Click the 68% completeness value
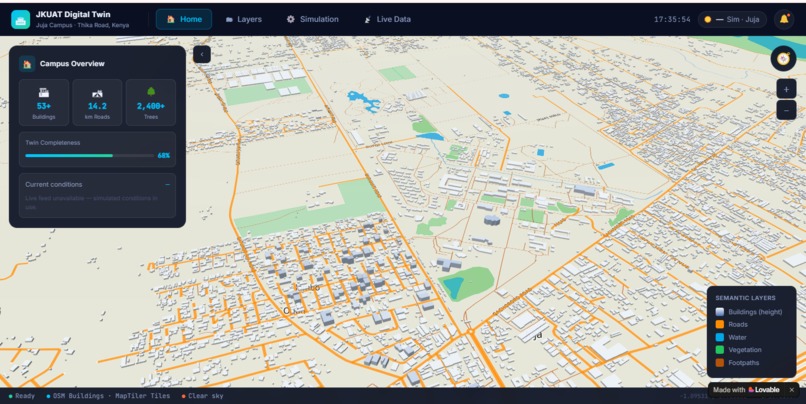Image resolution: width=806 pixels, height=404 pixels. [x=163, y=155]
